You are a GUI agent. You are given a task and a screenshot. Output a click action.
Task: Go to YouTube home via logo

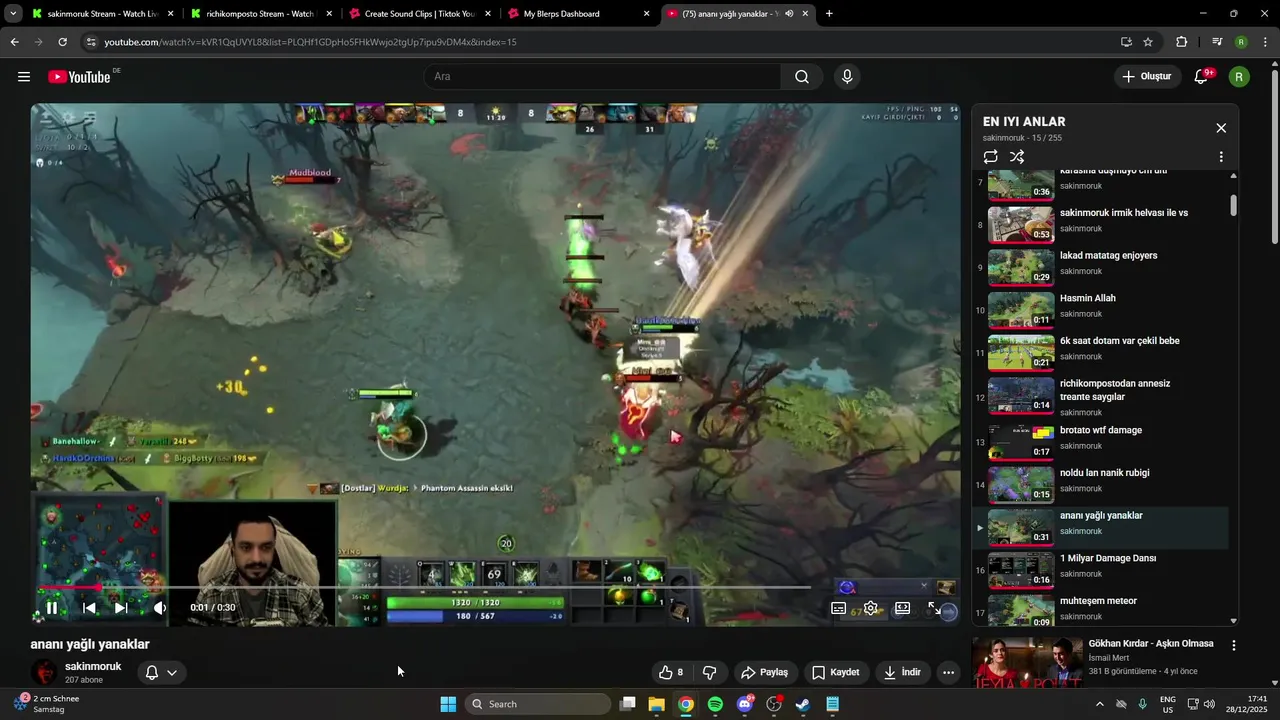[79, 77]
